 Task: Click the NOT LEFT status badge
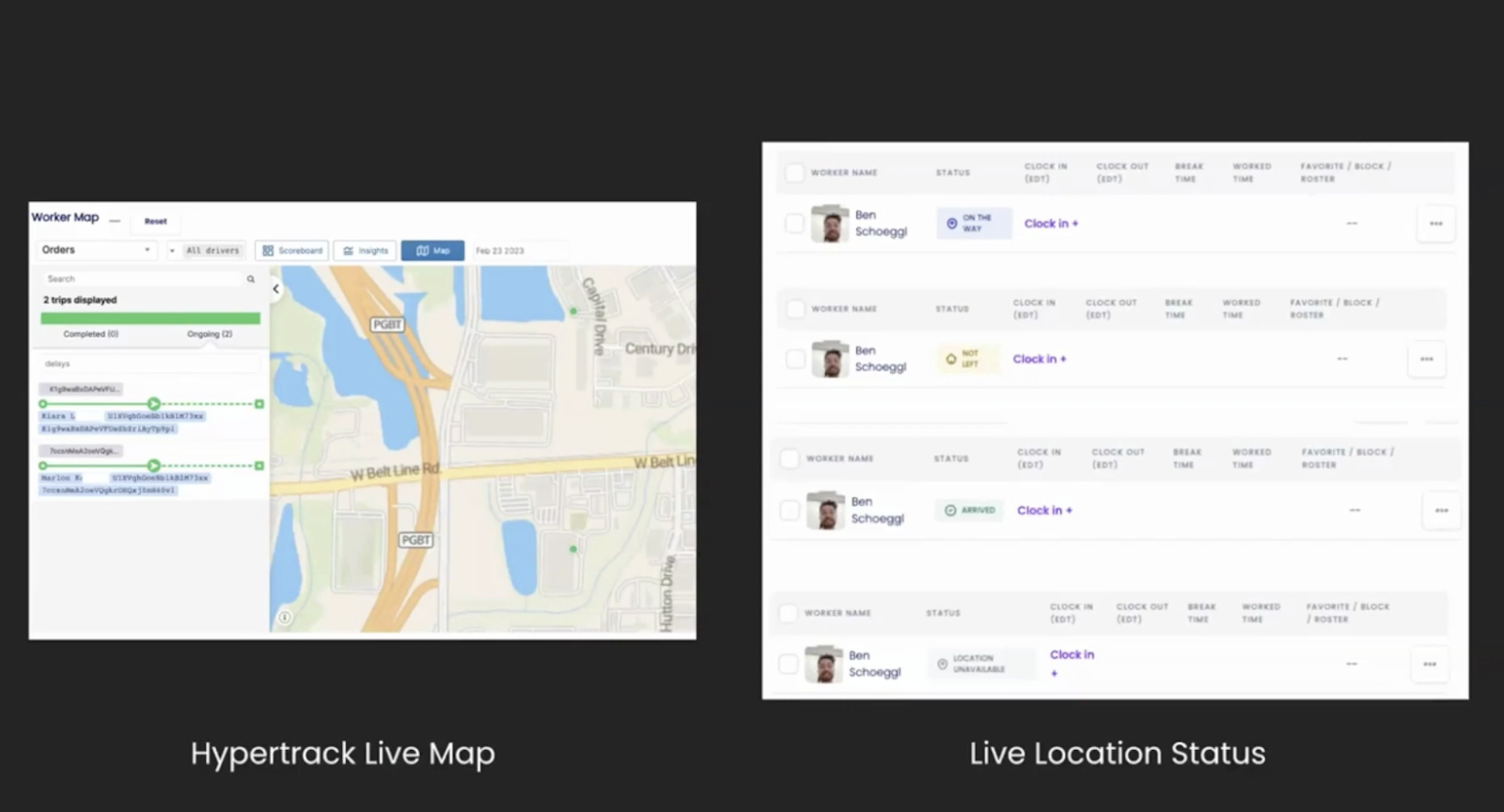(x=967, y=359)
